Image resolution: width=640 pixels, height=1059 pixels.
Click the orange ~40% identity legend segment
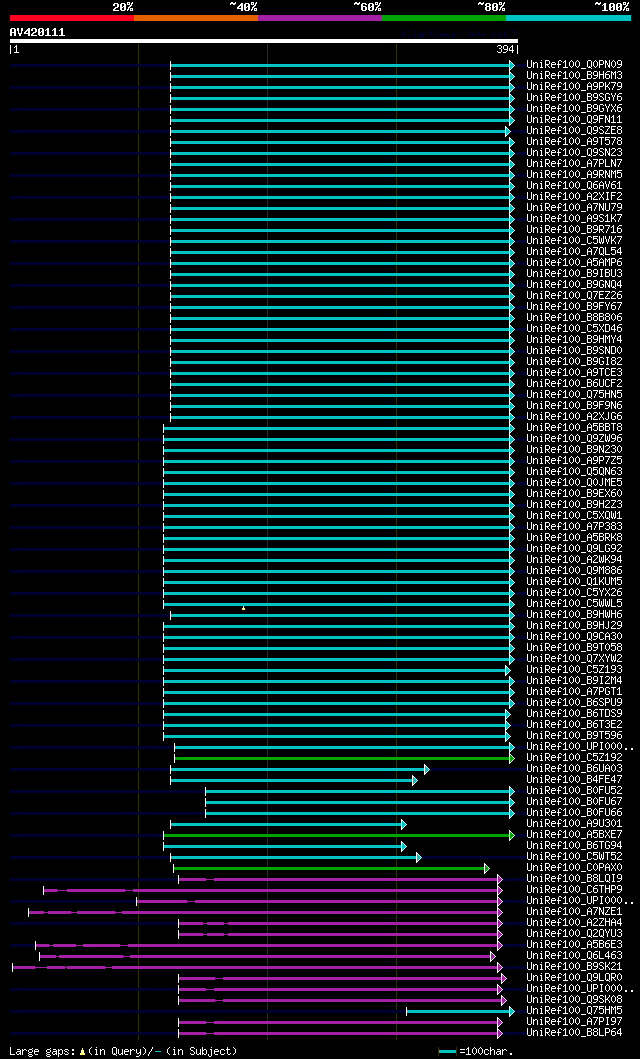pos(196,18)
